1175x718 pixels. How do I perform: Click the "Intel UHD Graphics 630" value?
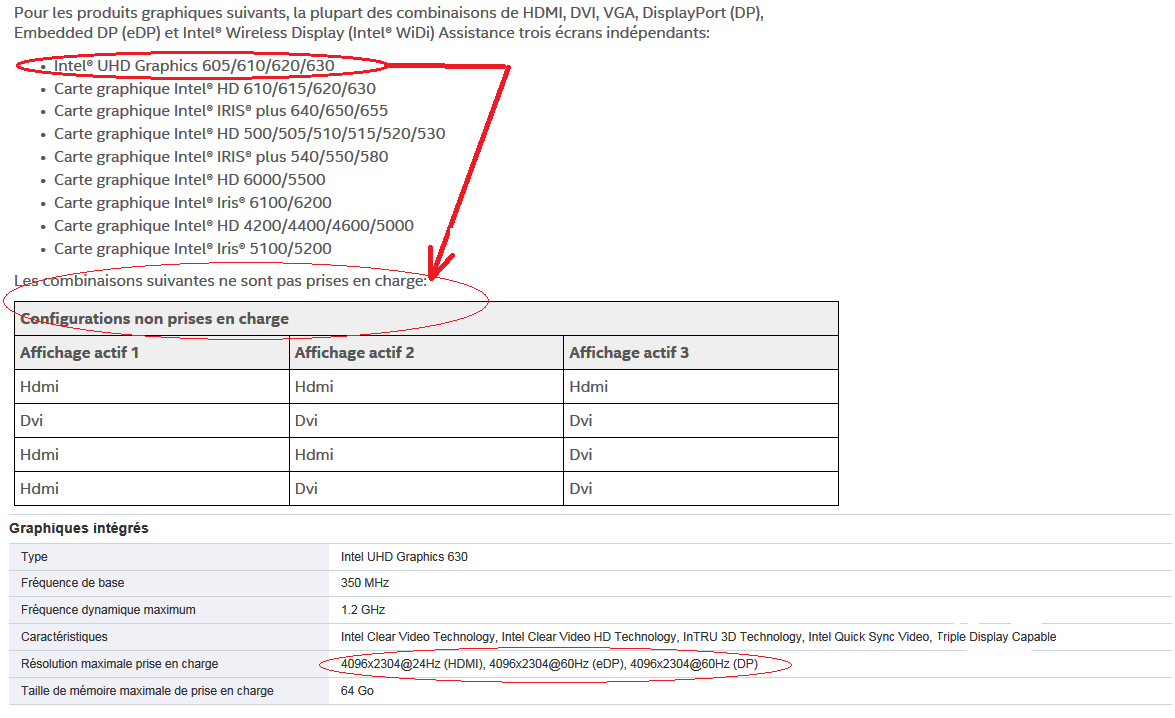[404, 557]
